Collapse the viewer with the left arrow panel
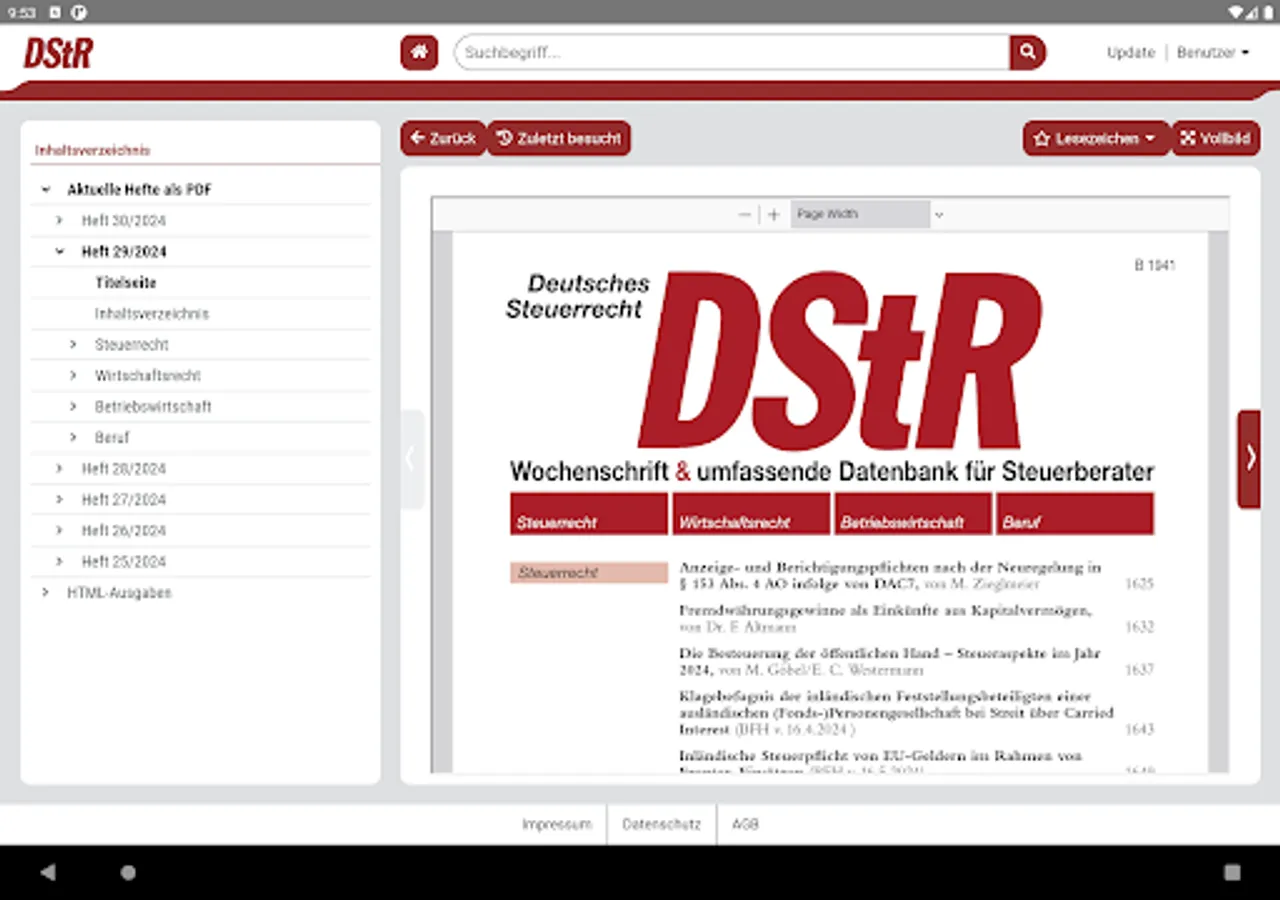The width and height of the screenshot is (1280, 900). 410,457
